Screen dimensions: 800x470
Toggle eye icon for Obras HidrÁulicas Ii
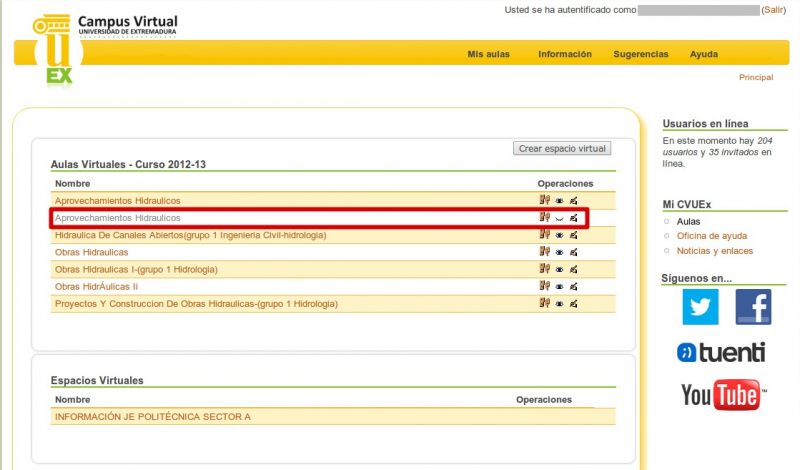559,287
